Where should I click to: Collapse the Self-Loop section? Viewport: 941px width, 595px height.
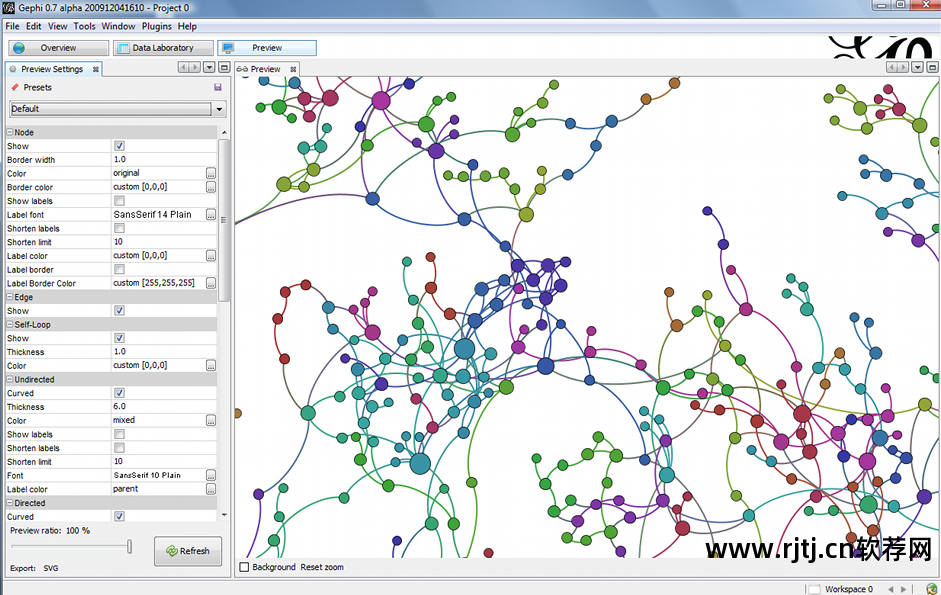pos(10,324)
